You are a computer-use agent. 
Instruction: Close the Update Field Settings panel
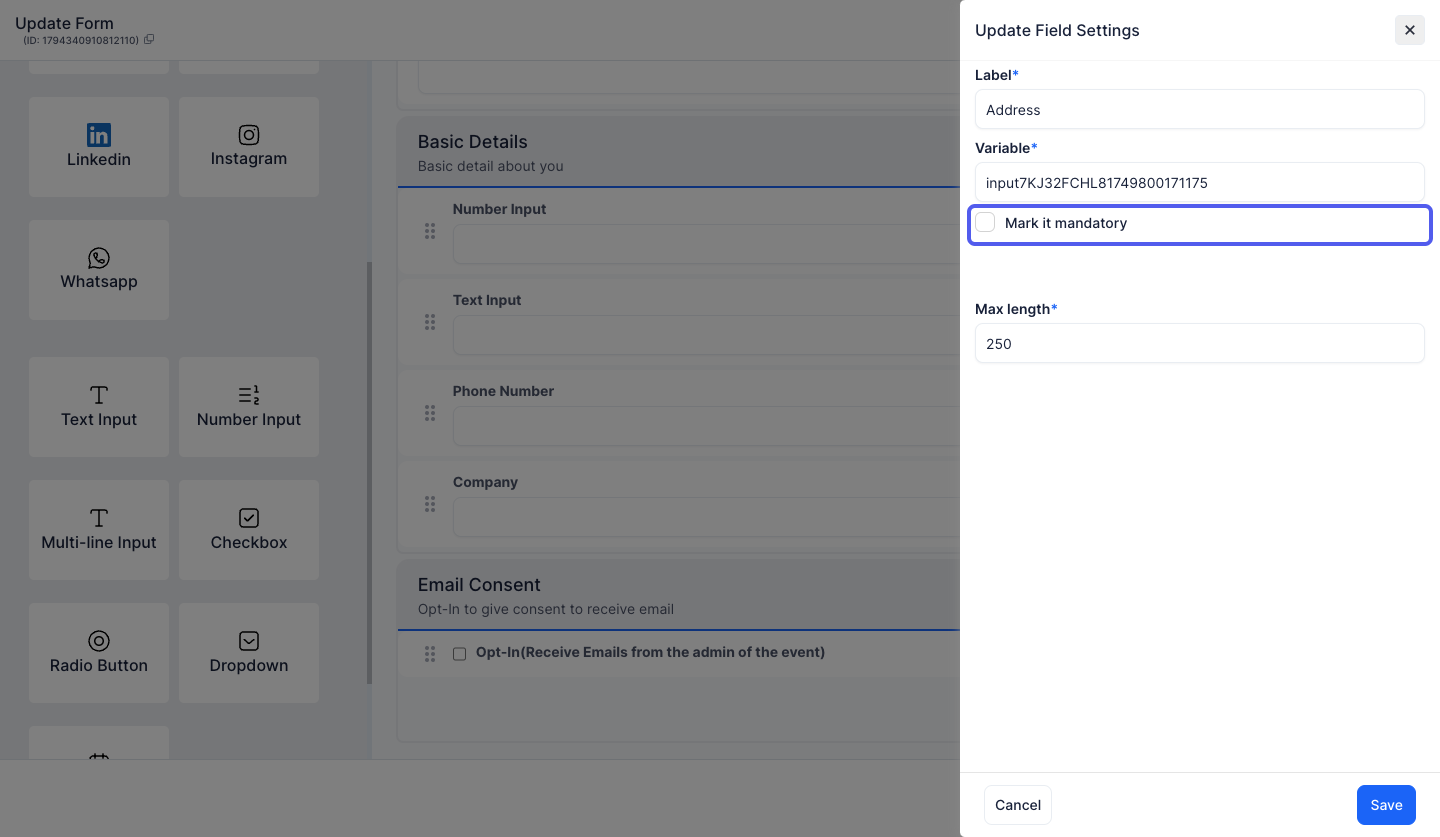pyautogui.click(x=1410, y=30)
